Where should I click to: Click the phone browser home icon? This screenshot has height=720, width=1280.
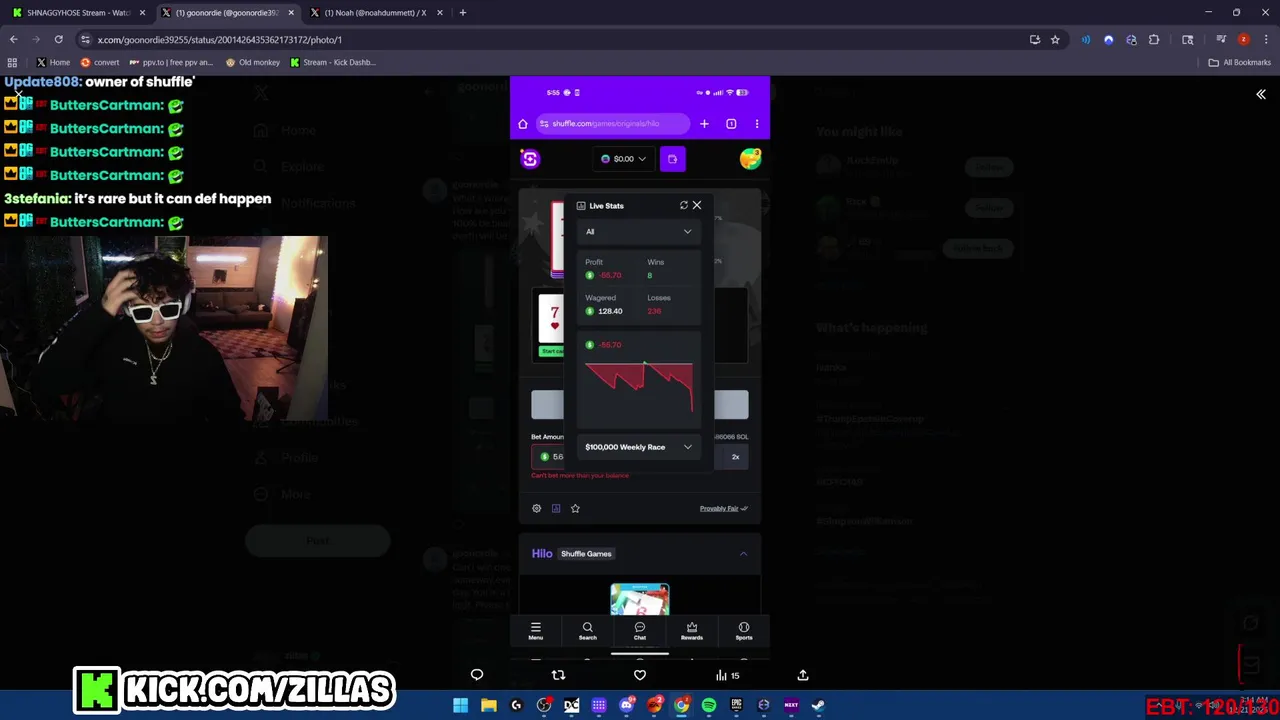click(x=522, y=124)
